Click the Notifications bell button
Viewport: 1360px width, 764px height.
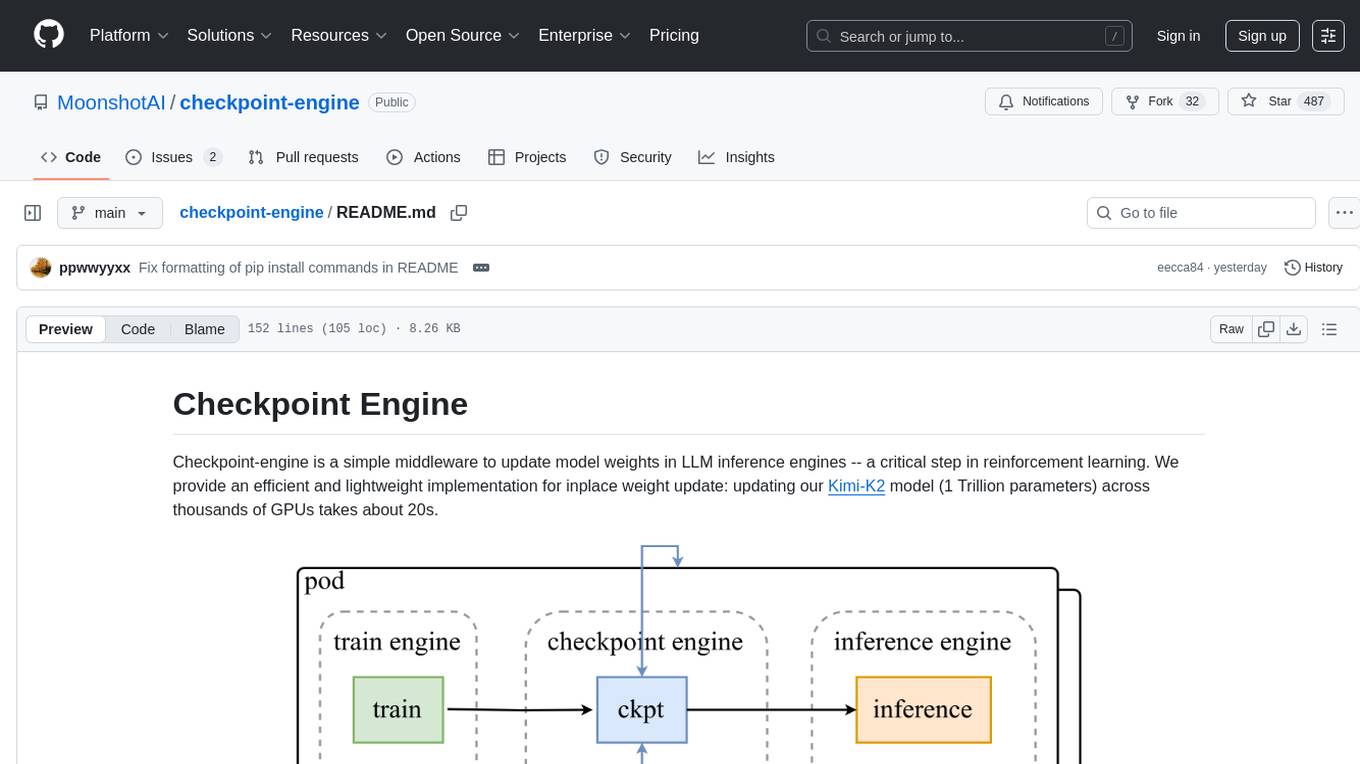1044,102
